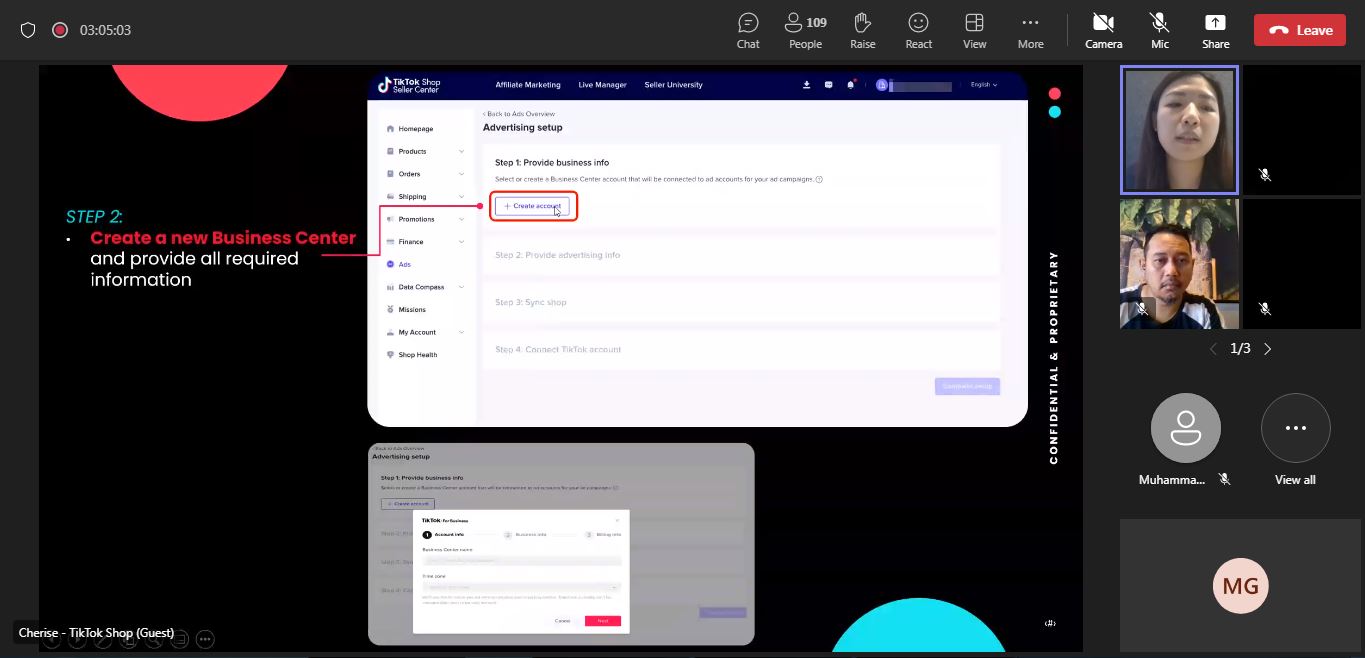
Task: Open the meeting Chat panel
Action: pos(748,30)
